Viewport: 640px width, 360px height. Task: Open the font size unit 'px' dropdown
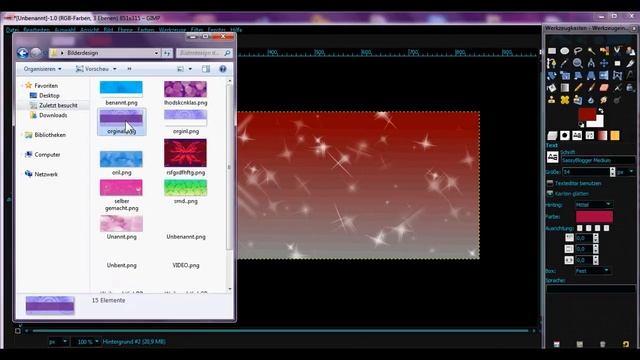[x=625, y=172]
